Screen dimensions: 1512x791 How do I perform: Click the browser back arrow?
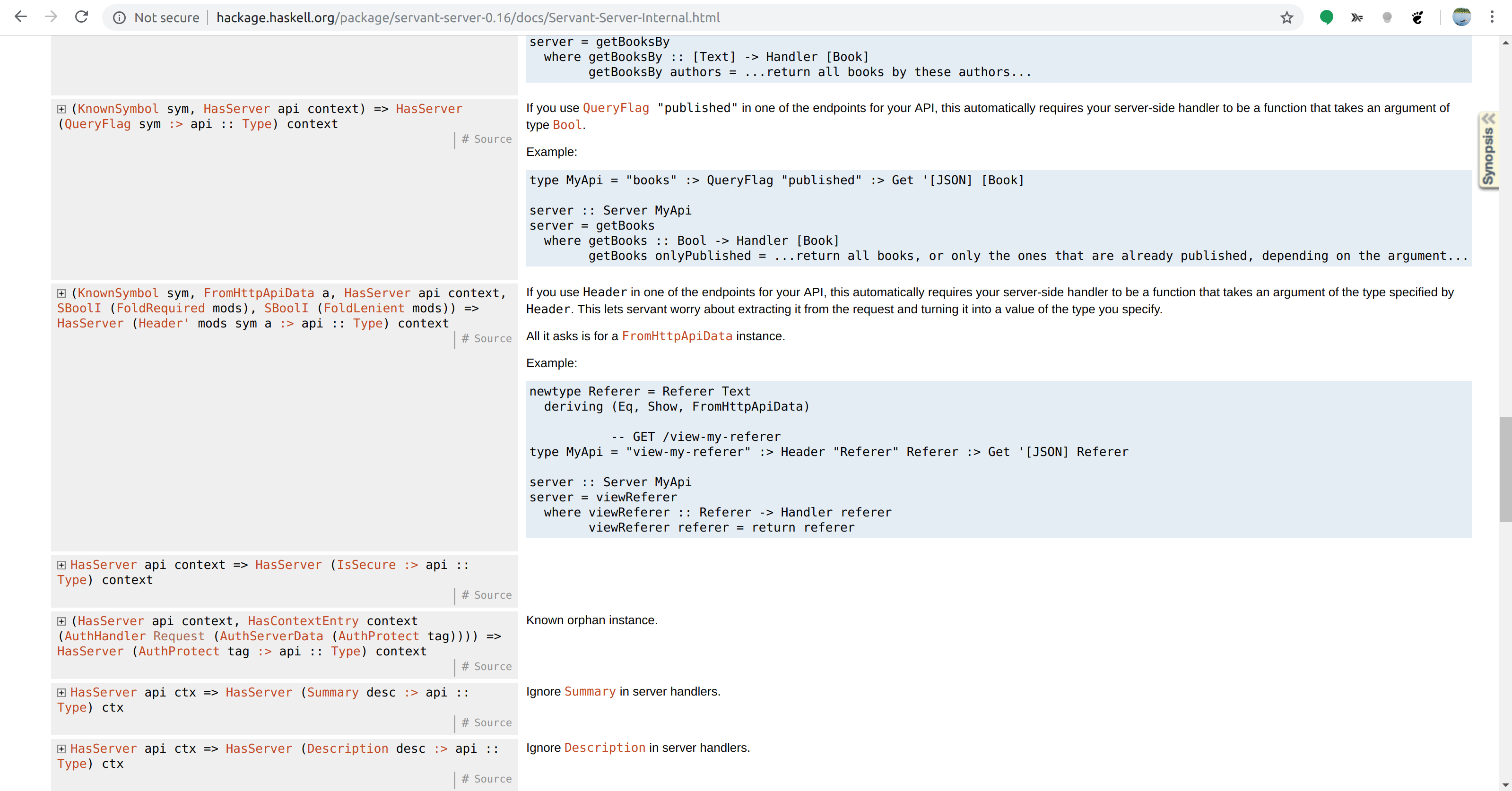click(x=20, y=17)
